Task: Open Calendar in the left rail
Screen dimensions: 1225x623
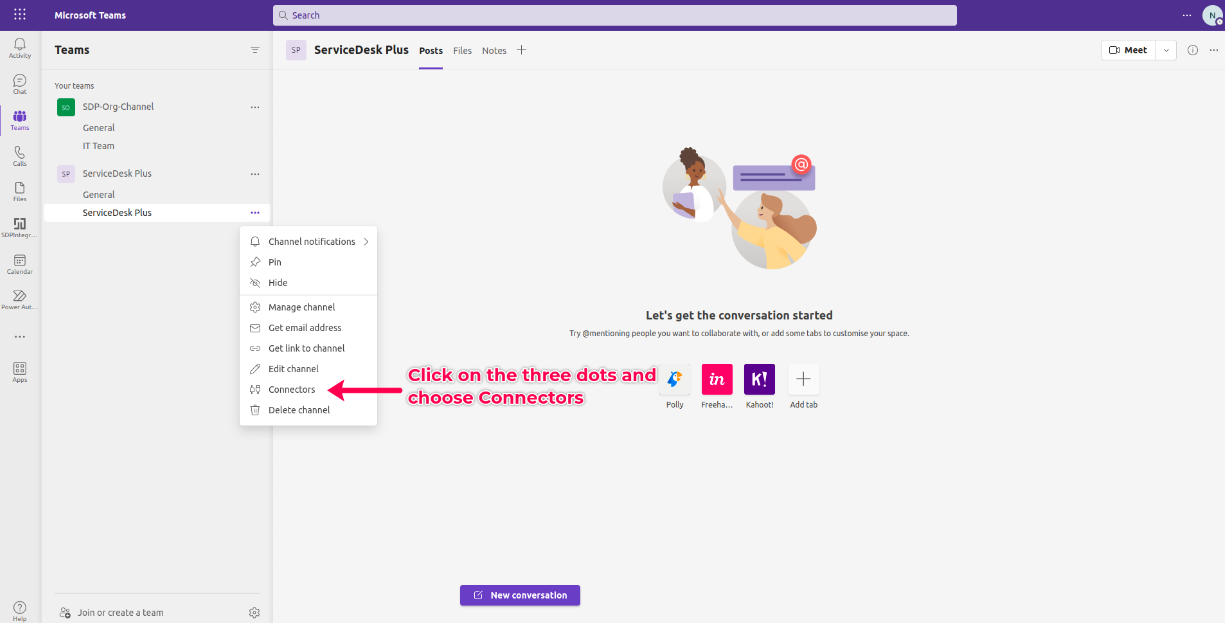Action: [x=20, y=264]
